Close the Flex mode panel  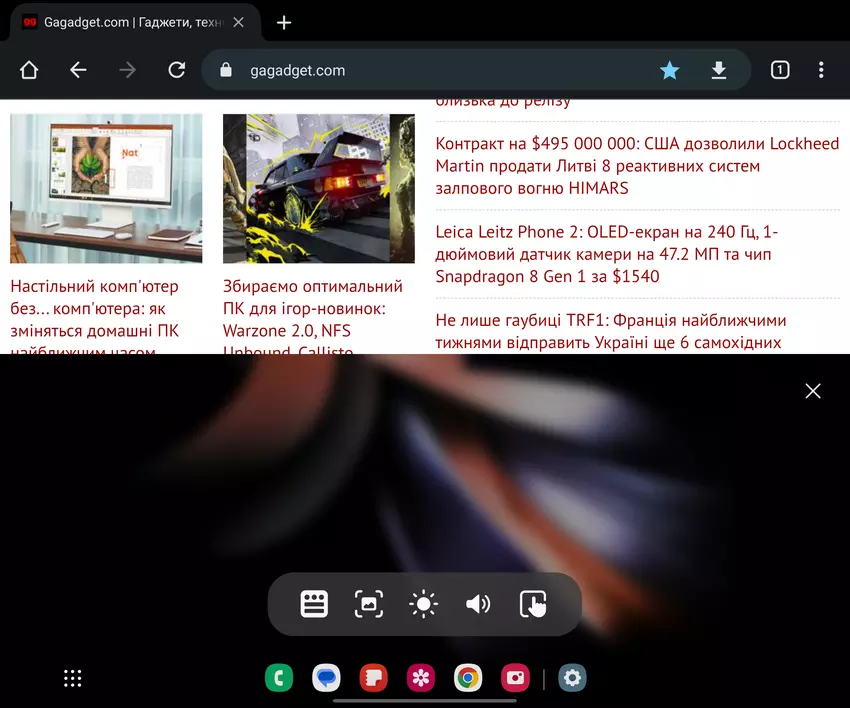coord(813,391)
